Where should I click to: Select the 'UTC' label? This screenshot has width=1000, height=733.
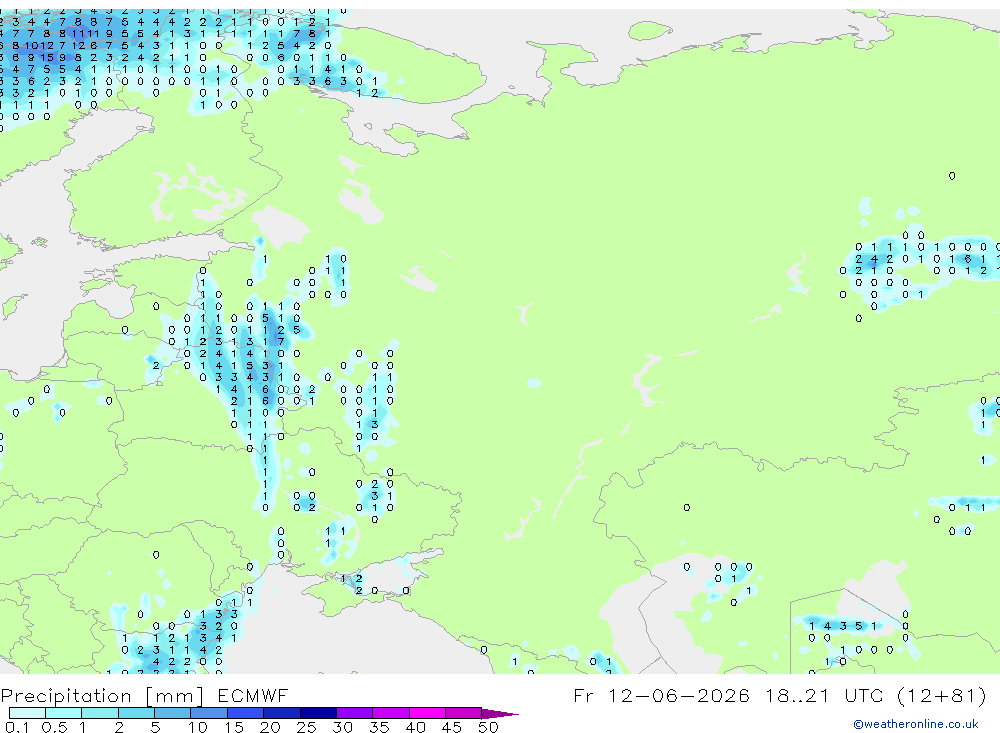click(865, 695)
